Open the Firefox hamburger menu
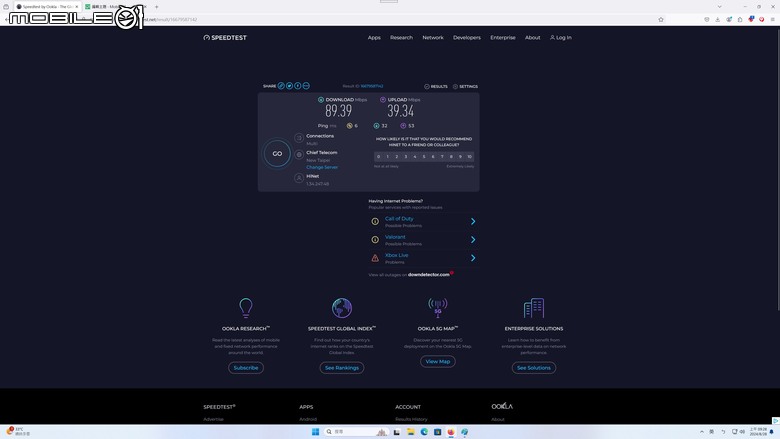Viewport: 780px width, 439px height. tap(773, 20)
